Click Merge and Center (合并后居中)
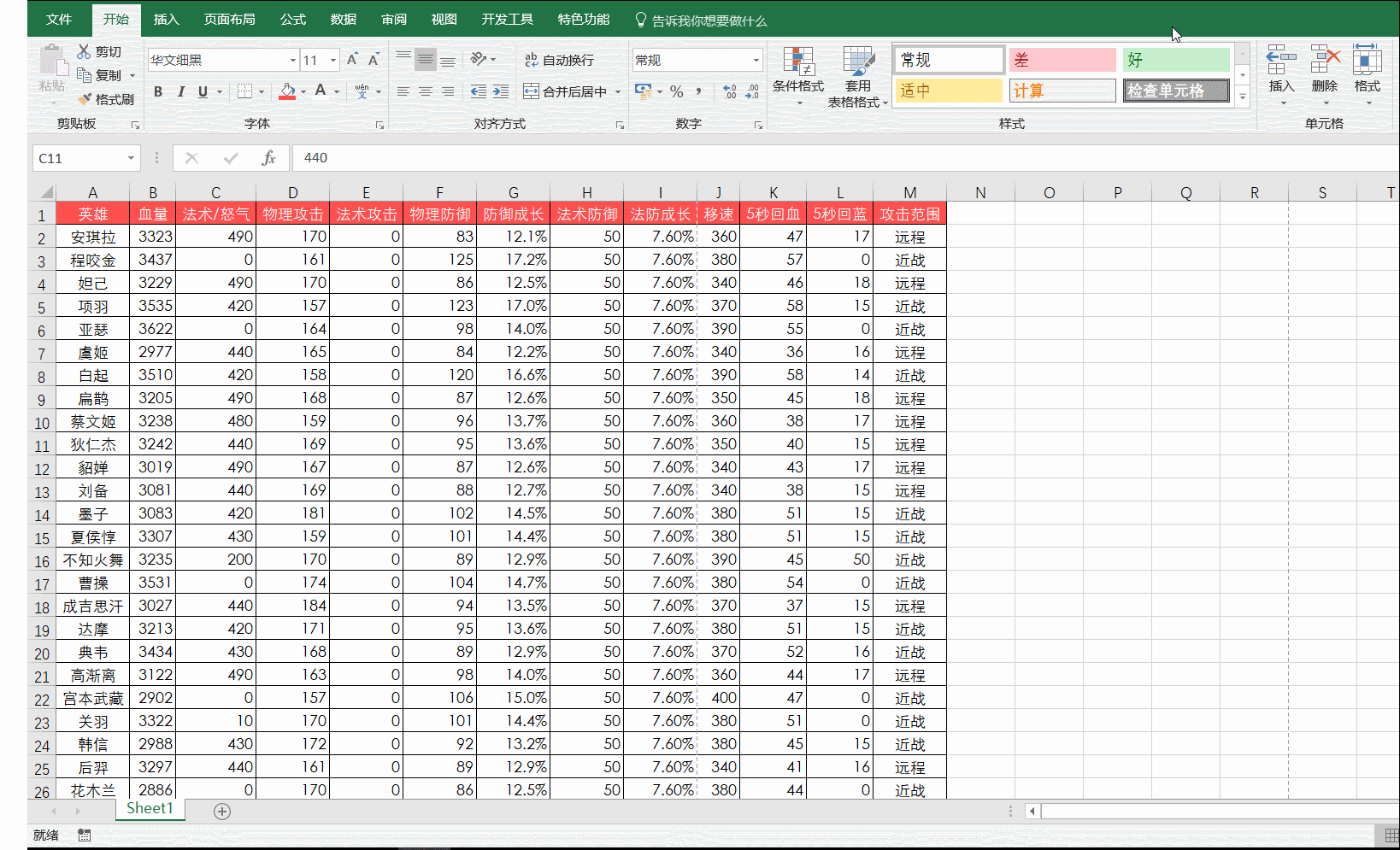 [x=566, y=91]
